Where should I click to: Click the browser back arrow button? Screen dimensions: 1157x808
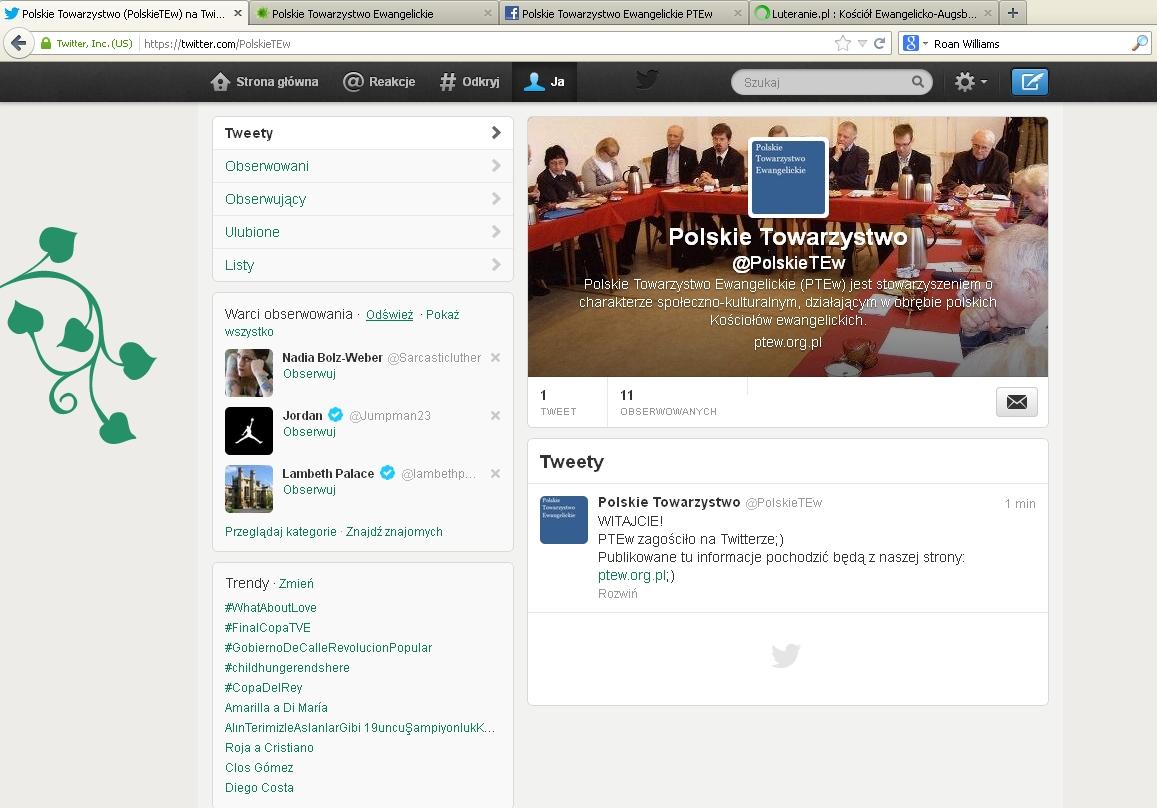pos(18,44)
